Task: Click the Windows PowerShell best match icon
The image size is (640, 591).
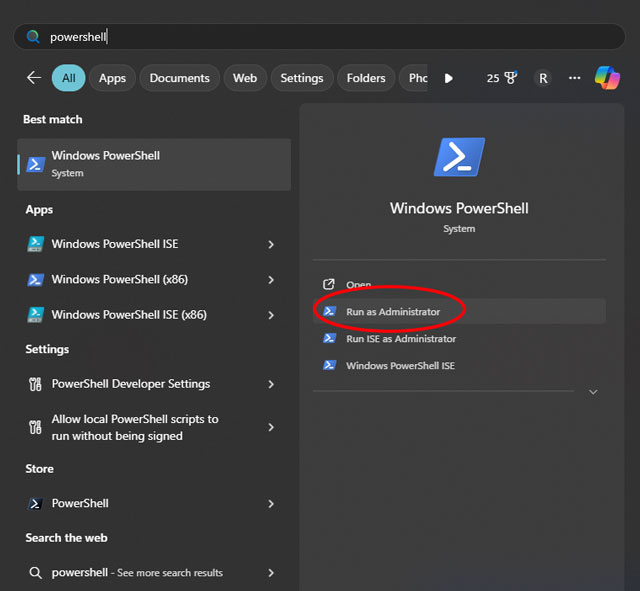Action: click(x=36, y=164)
